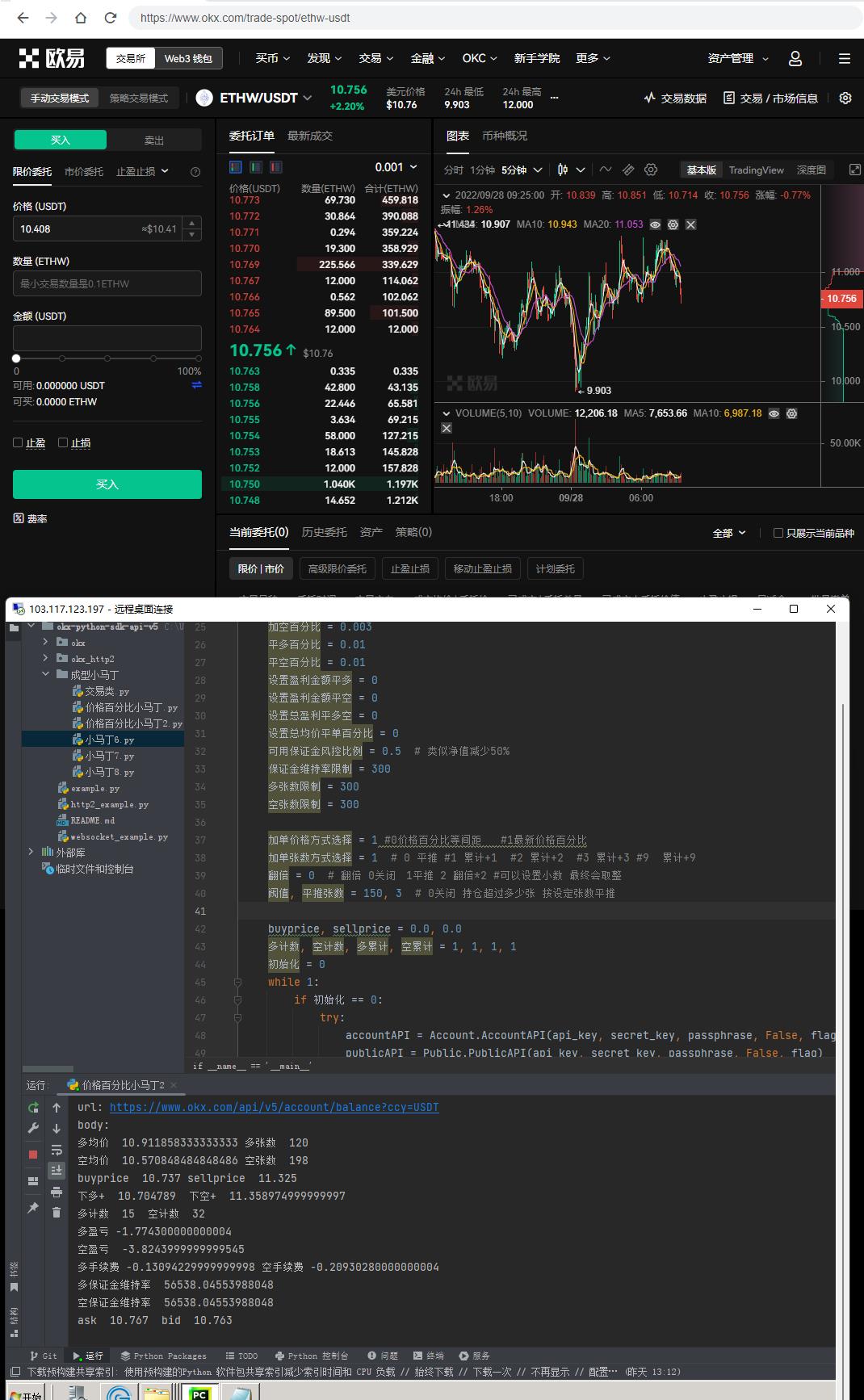
Task: Close the VOLUME indicator panel
Action: tap(447, 428)
